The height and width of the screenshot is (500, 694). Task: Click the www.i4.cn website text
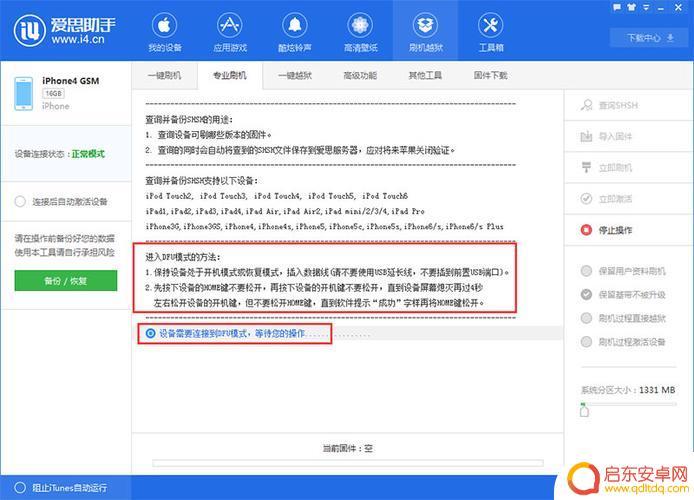coord(78,39)
